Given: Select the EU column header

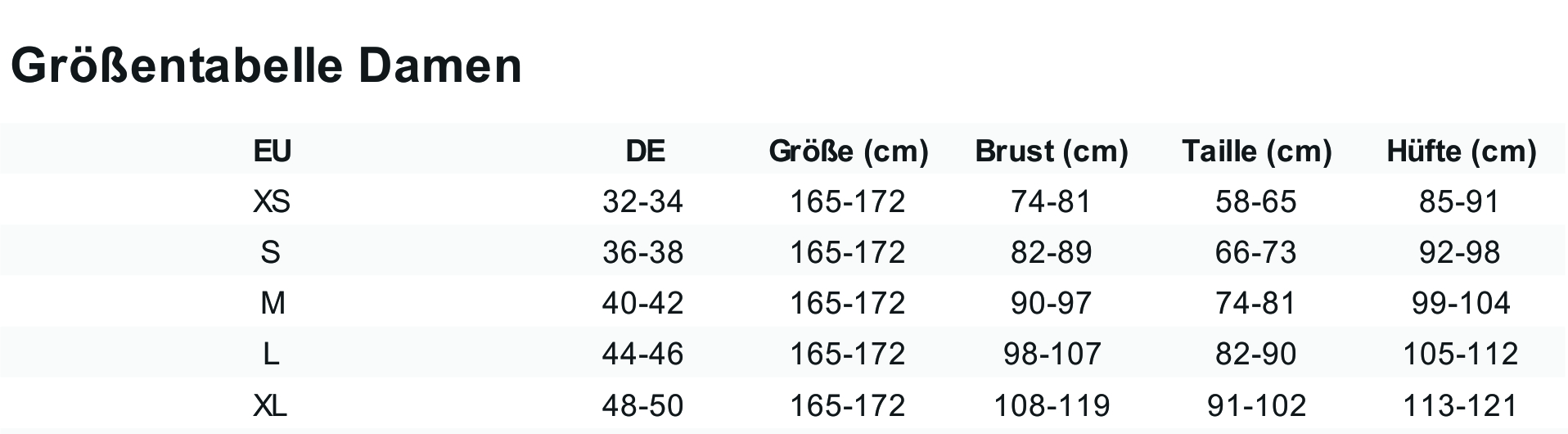Looking at the screenshot, I should click(273, 151).
